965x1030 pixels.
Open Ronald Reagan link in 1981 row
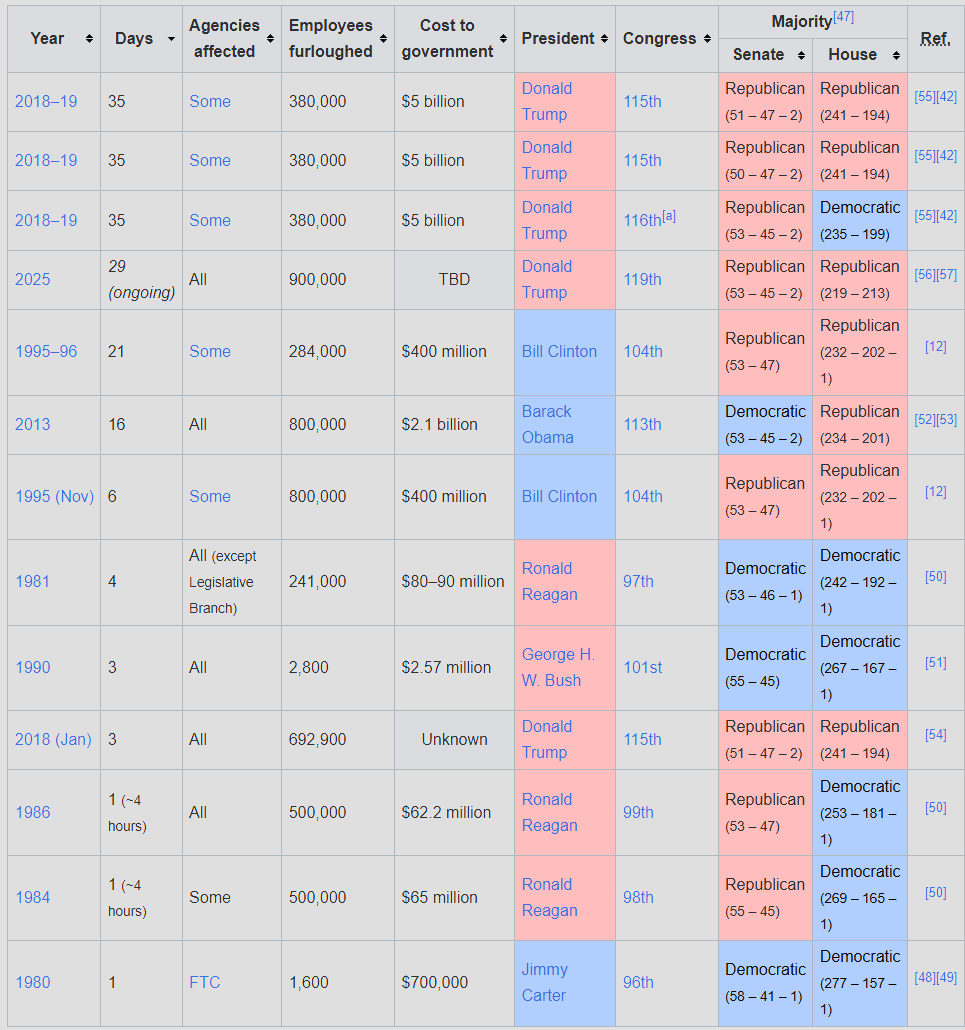pos(549,581)
